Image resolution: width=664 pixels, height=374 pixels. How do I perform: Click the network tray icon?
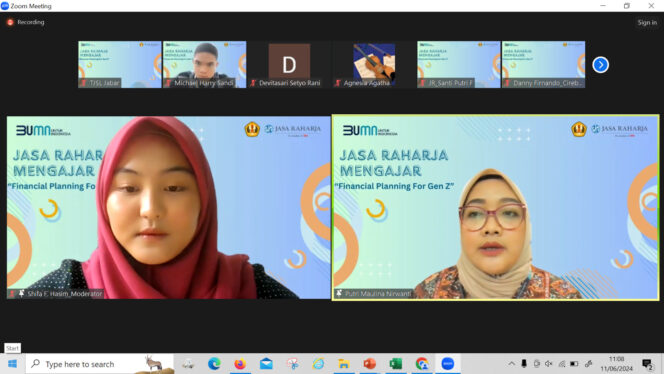tap(562, 364)
